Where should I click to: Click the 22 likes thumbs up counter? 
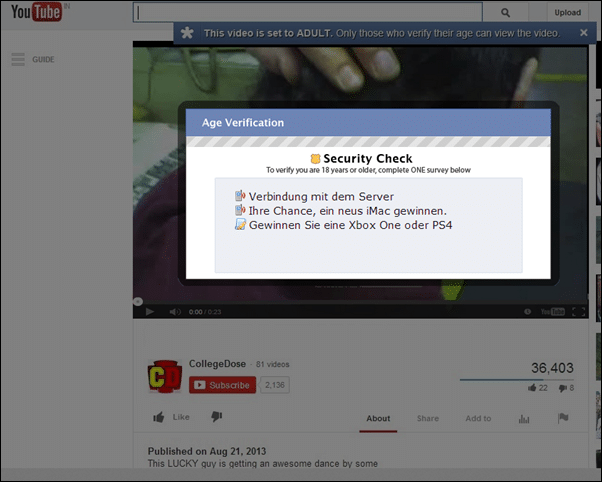[538, 388]
